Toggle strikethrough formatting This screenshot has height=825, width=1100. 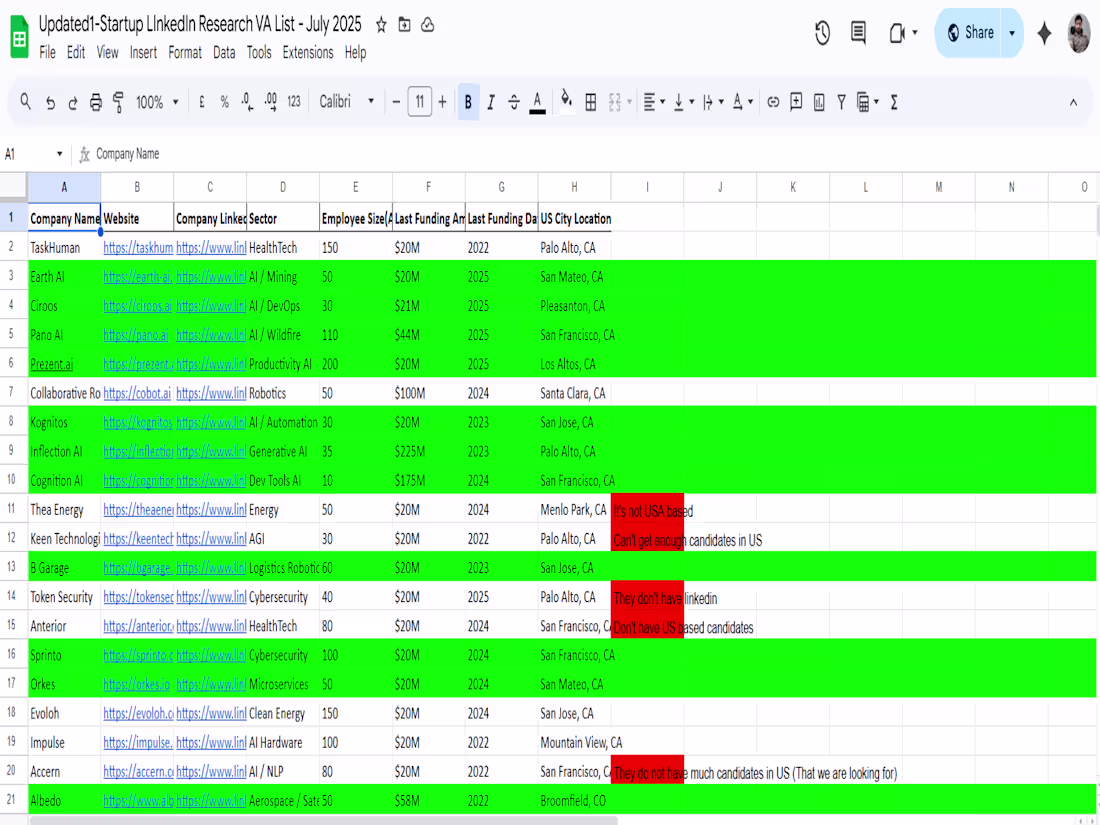tap(514, 102)
